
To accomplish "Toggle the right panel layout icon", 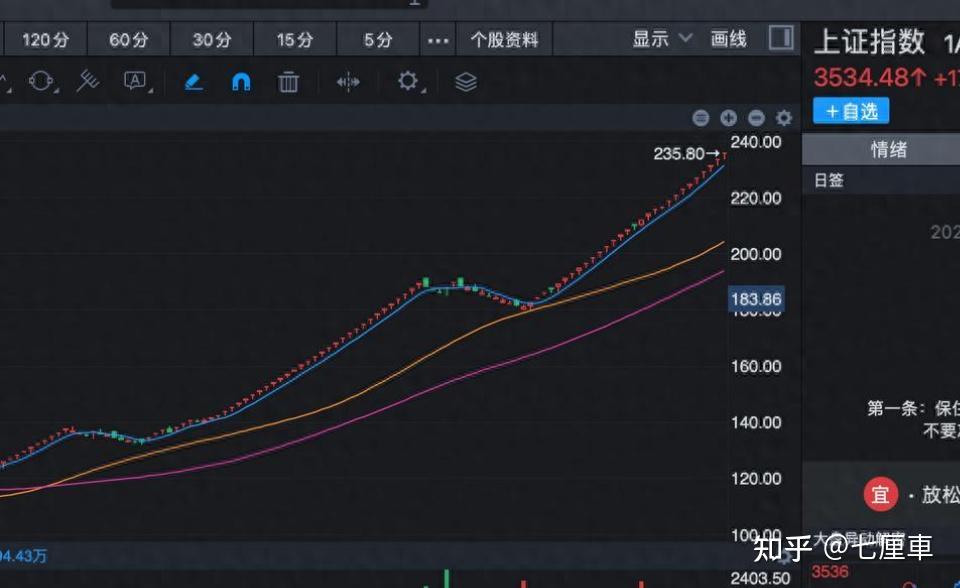I will pyautogui.click(x=779, y=40).
